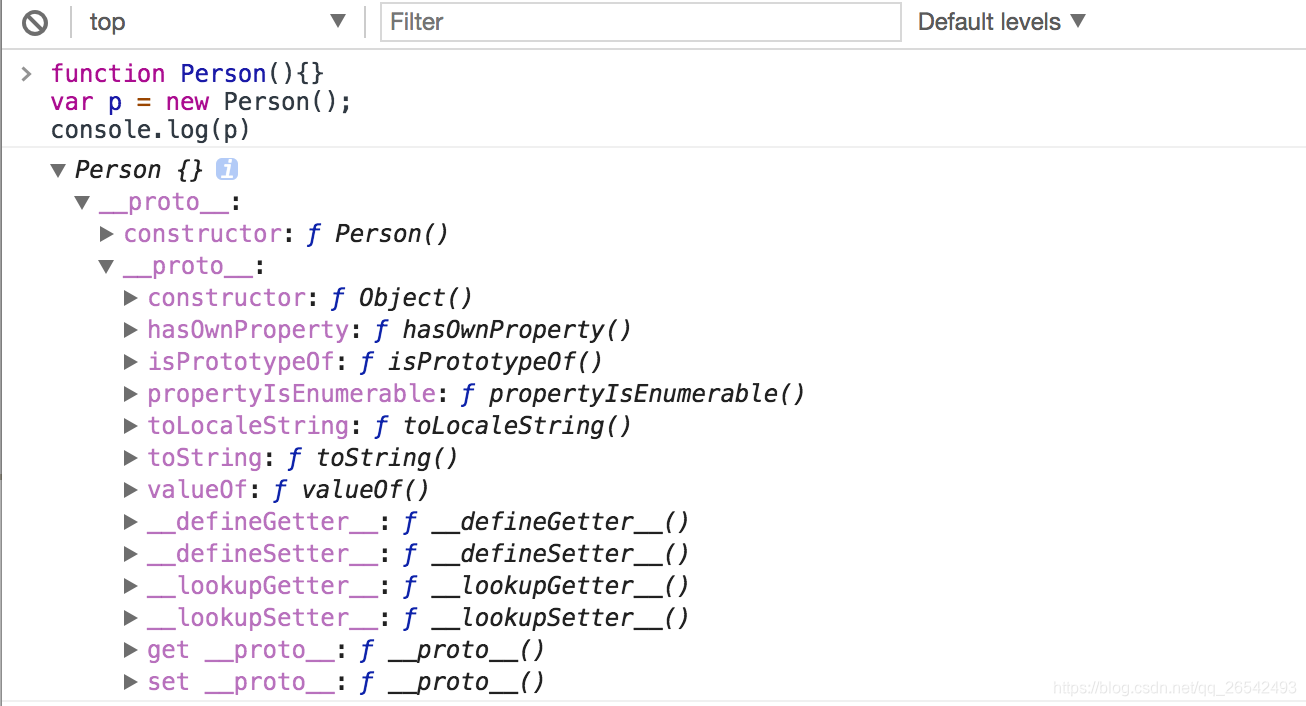The width and height of the screenshot is (1306, 706).
Task: Expand the __lookupSetter__ entry
Action: [131, 618]
